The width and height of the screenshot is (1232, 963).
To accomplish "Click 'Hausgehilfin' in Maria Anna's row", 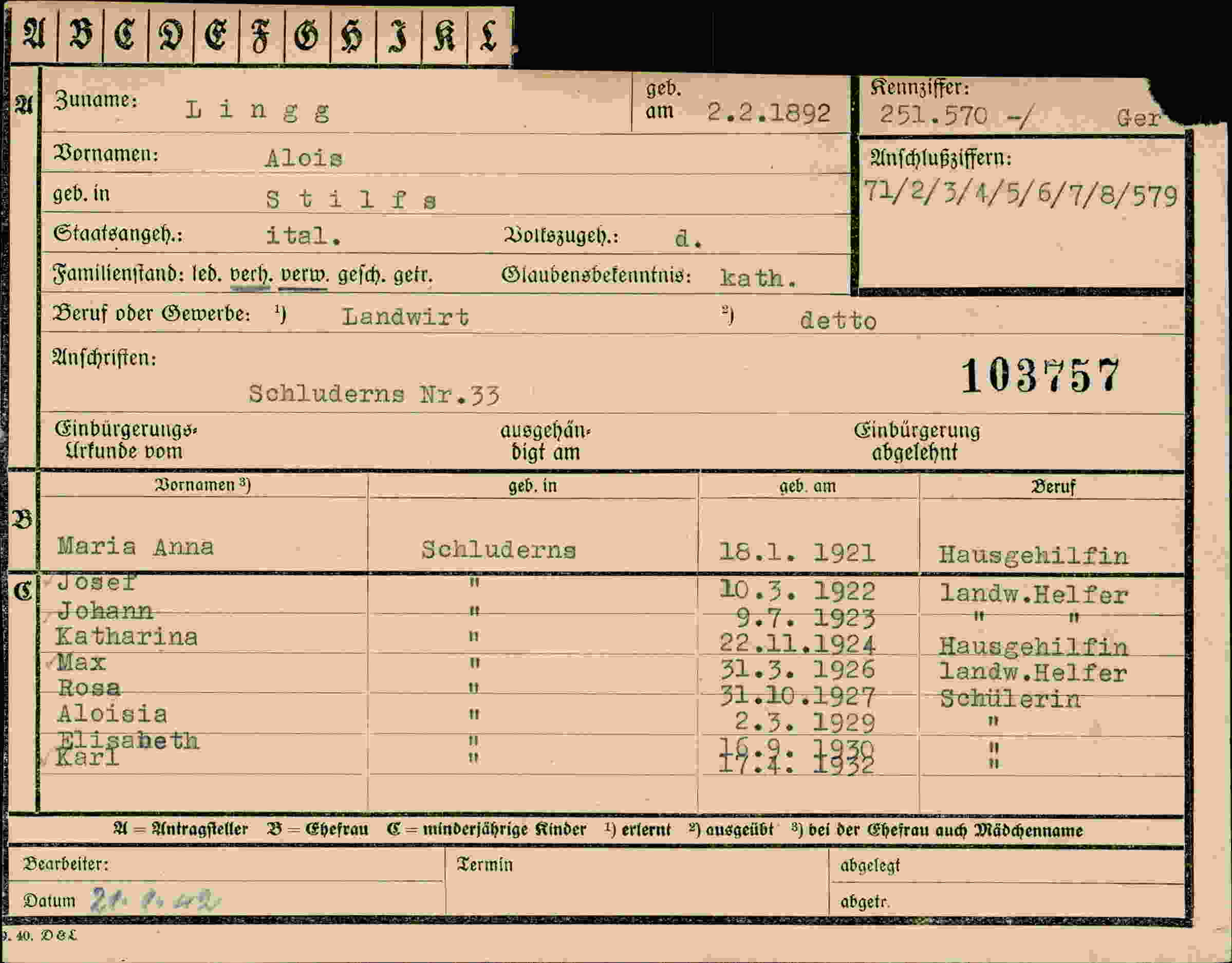I will 1034,555.
